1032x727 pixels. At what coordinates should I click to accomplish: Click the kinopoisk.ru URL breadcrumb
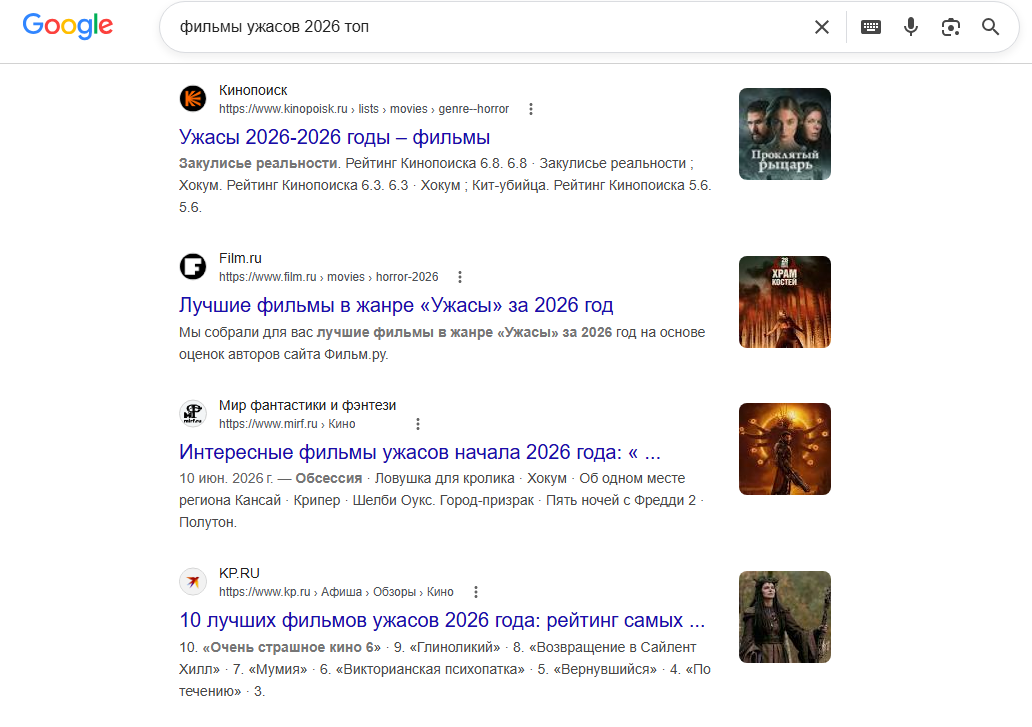[x=364, y=109]
